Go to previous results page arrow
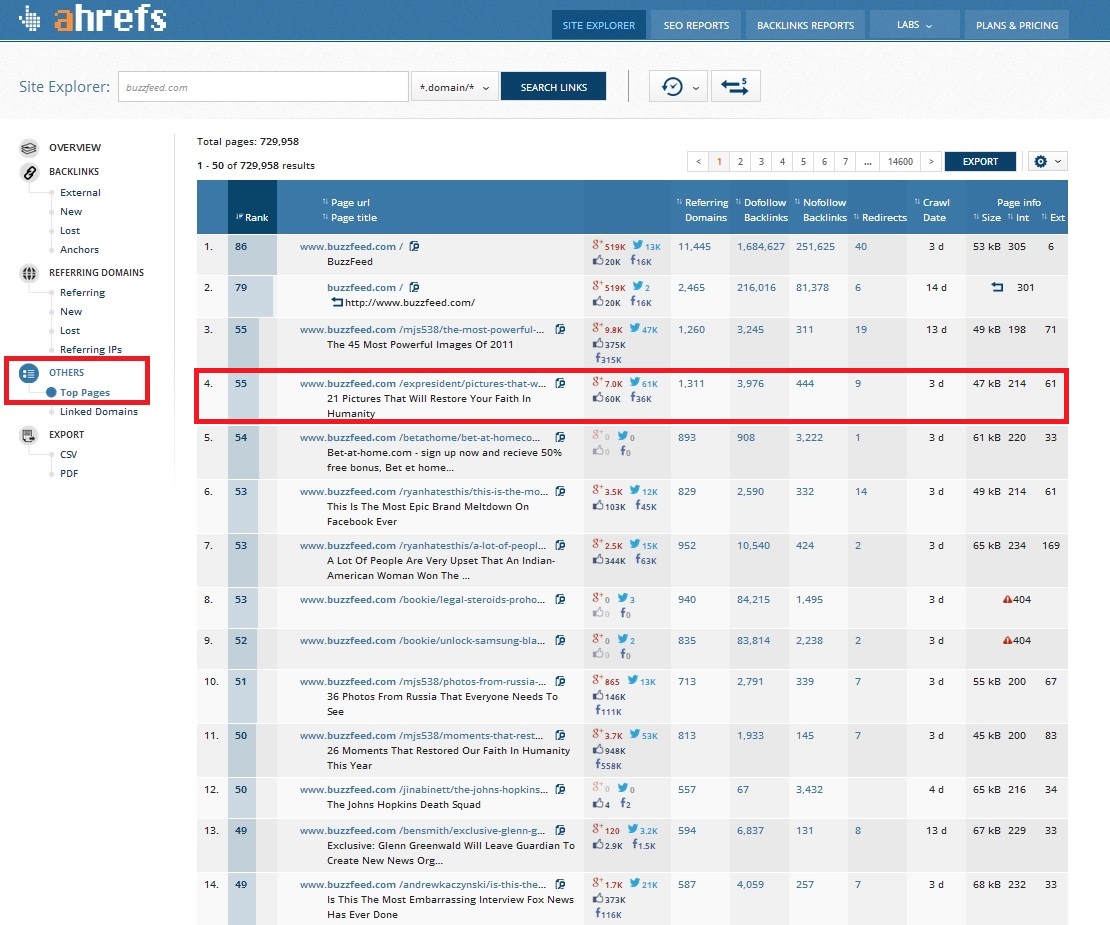Screen dimensions: 1110x925 coord(698,161)
